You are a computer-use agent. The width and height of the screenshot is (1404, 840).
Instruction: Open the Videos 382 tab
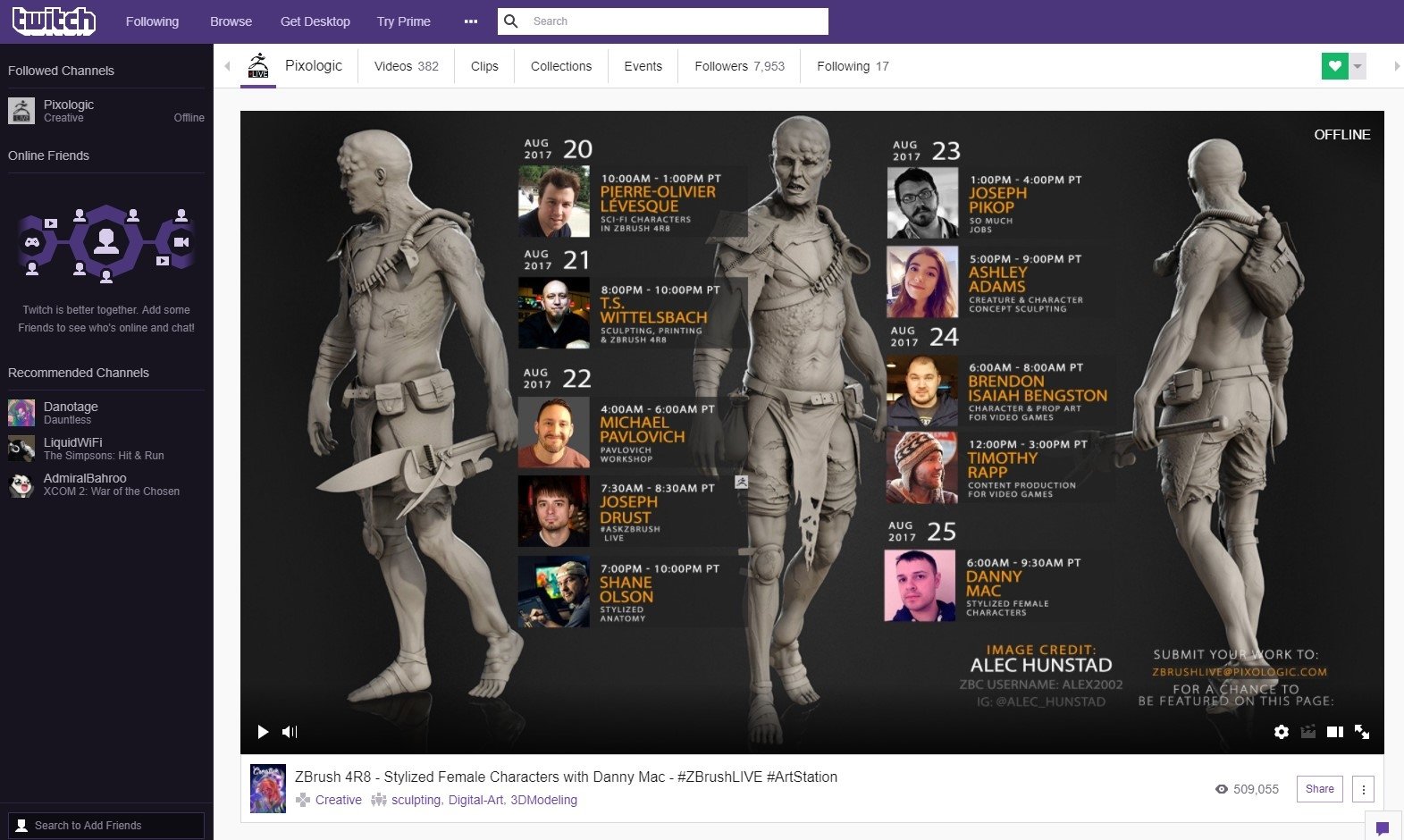[x=407, y=66]
